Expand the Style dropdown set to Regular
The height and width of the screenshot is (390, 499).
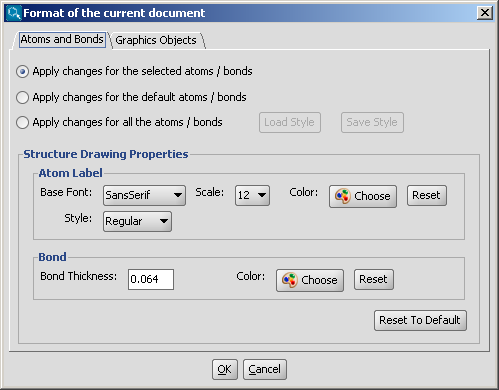click(137, 221)
